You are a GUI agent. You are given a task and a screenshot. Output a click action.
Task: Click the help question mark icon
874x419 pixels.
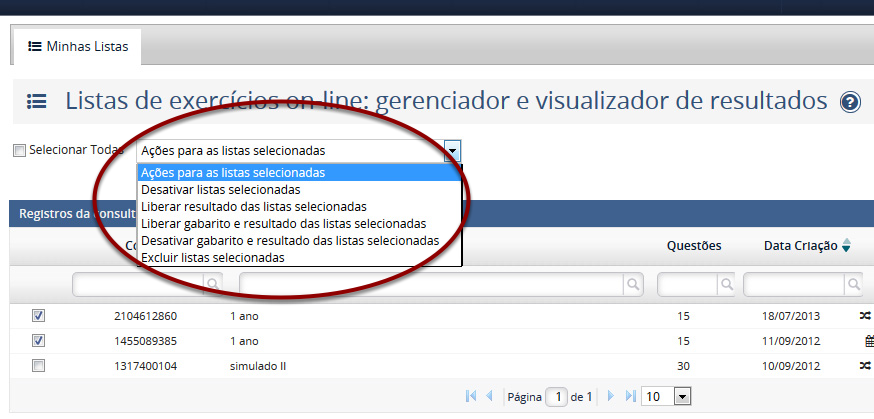pos(850,102)
